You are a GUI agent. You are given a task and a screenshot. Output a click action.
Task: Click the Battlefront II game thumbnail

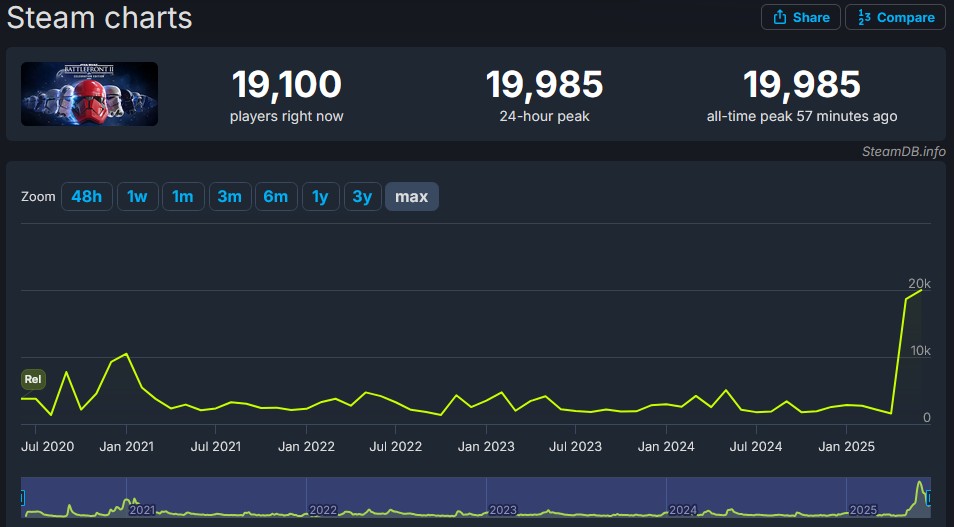pos(89,94)
